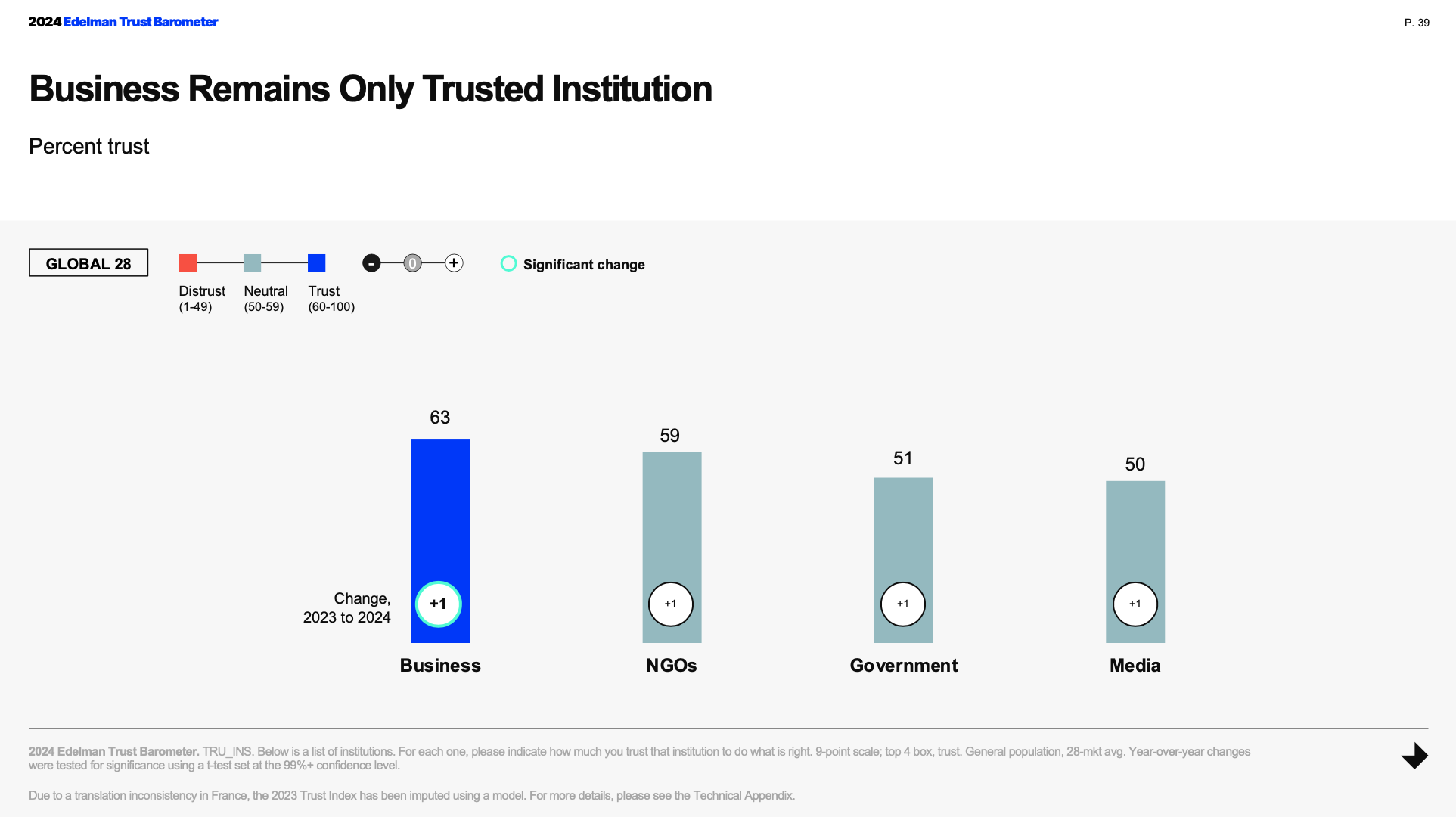Click the +1 badge on Business bar
This screenshot has width=1456, height=817.
439,604
